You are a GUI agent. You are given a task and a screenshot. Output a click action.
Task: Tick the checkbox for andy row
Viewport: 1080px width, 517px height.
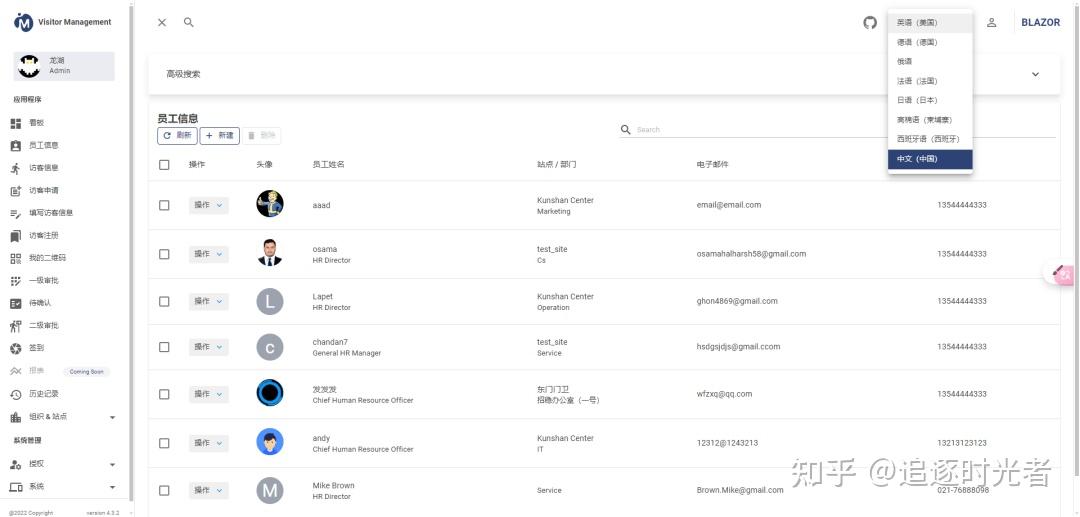[164, 443]
